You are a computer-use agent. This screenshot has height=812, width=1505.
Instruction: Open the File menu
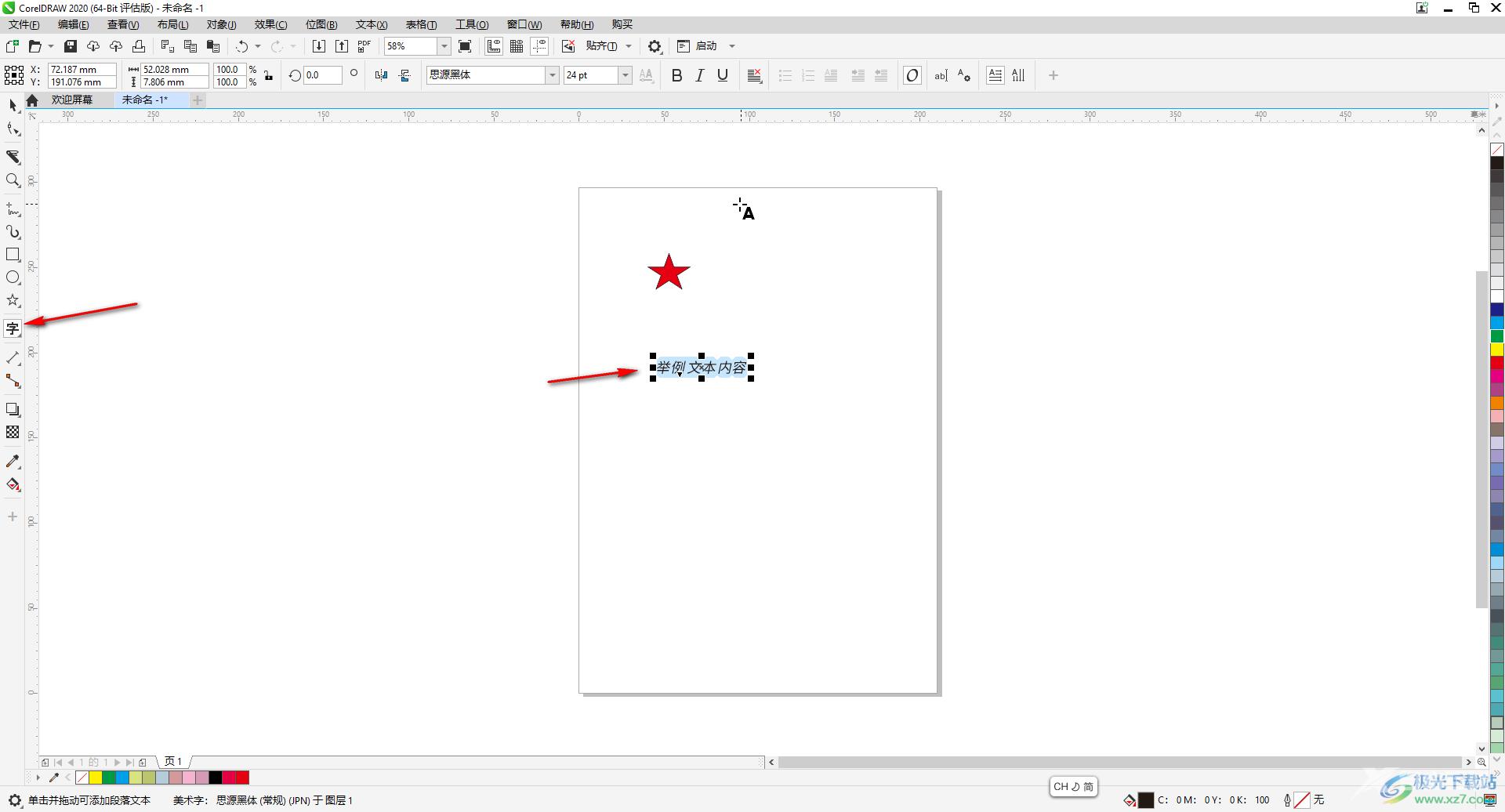(24, 24)
